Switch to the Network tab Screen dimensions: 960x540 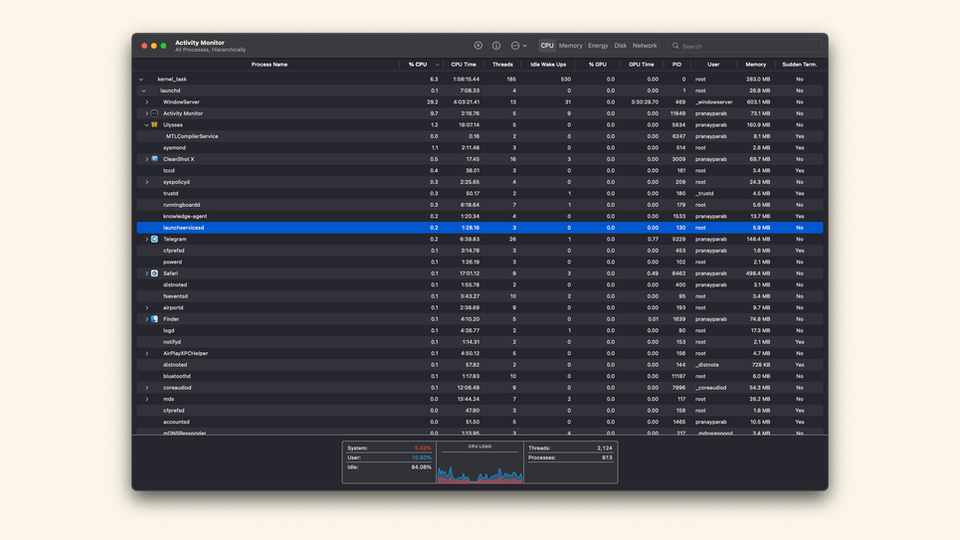[645, 45]
